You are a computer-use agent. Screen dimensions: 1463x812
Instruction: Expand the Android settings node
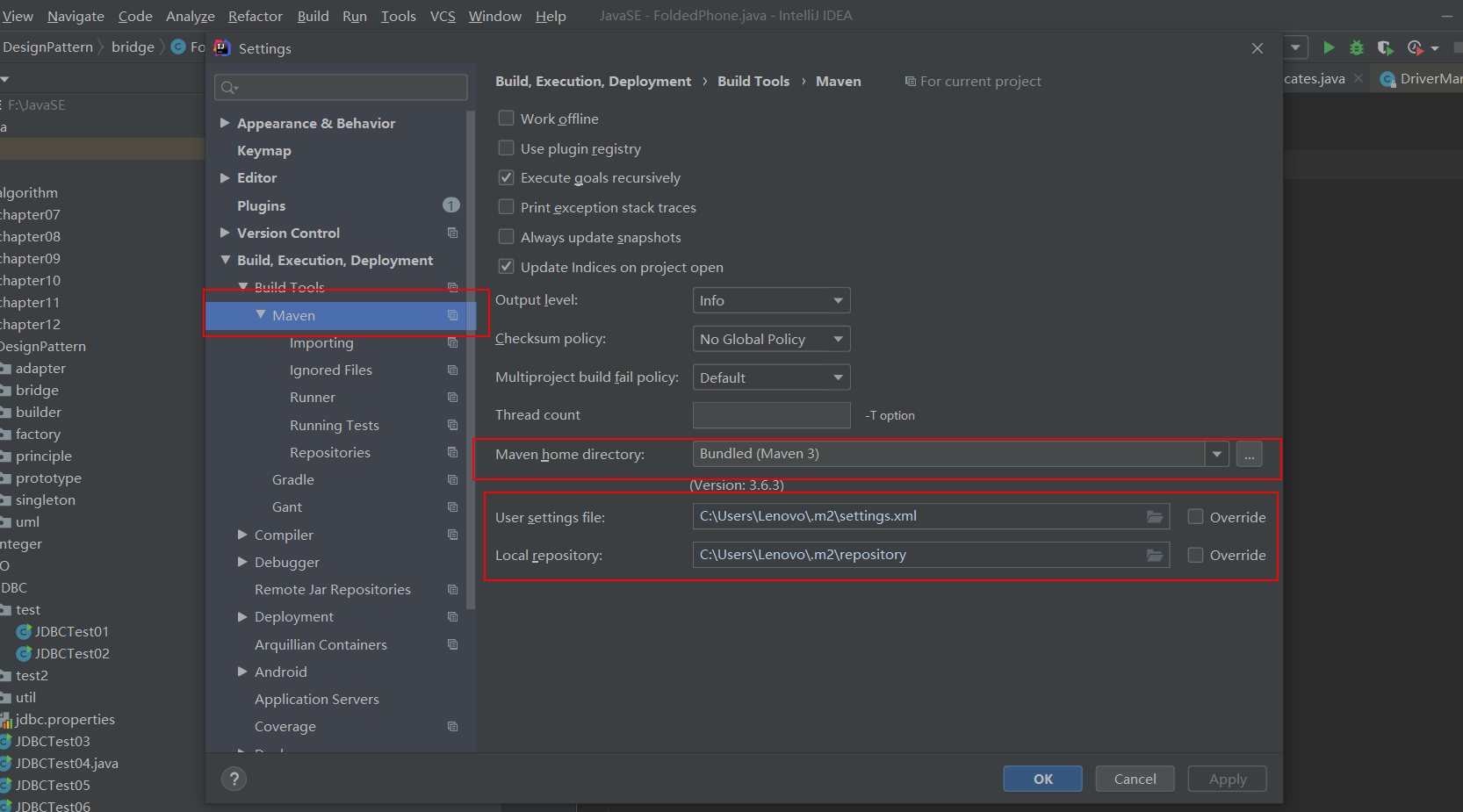pyautogui.click(x=242, y=672)
